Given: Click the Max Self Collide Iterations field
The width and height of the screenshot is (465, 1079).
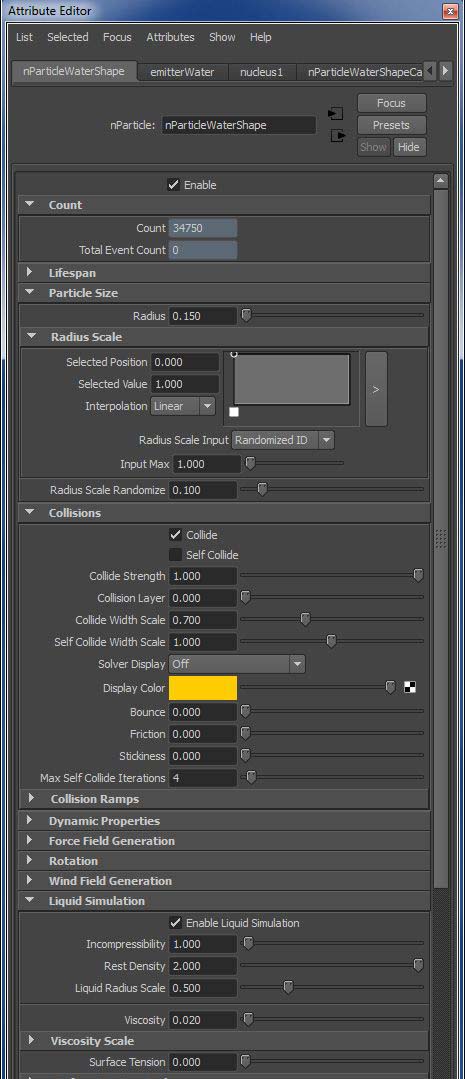Looking at the screenshot, I should point(203,778).
